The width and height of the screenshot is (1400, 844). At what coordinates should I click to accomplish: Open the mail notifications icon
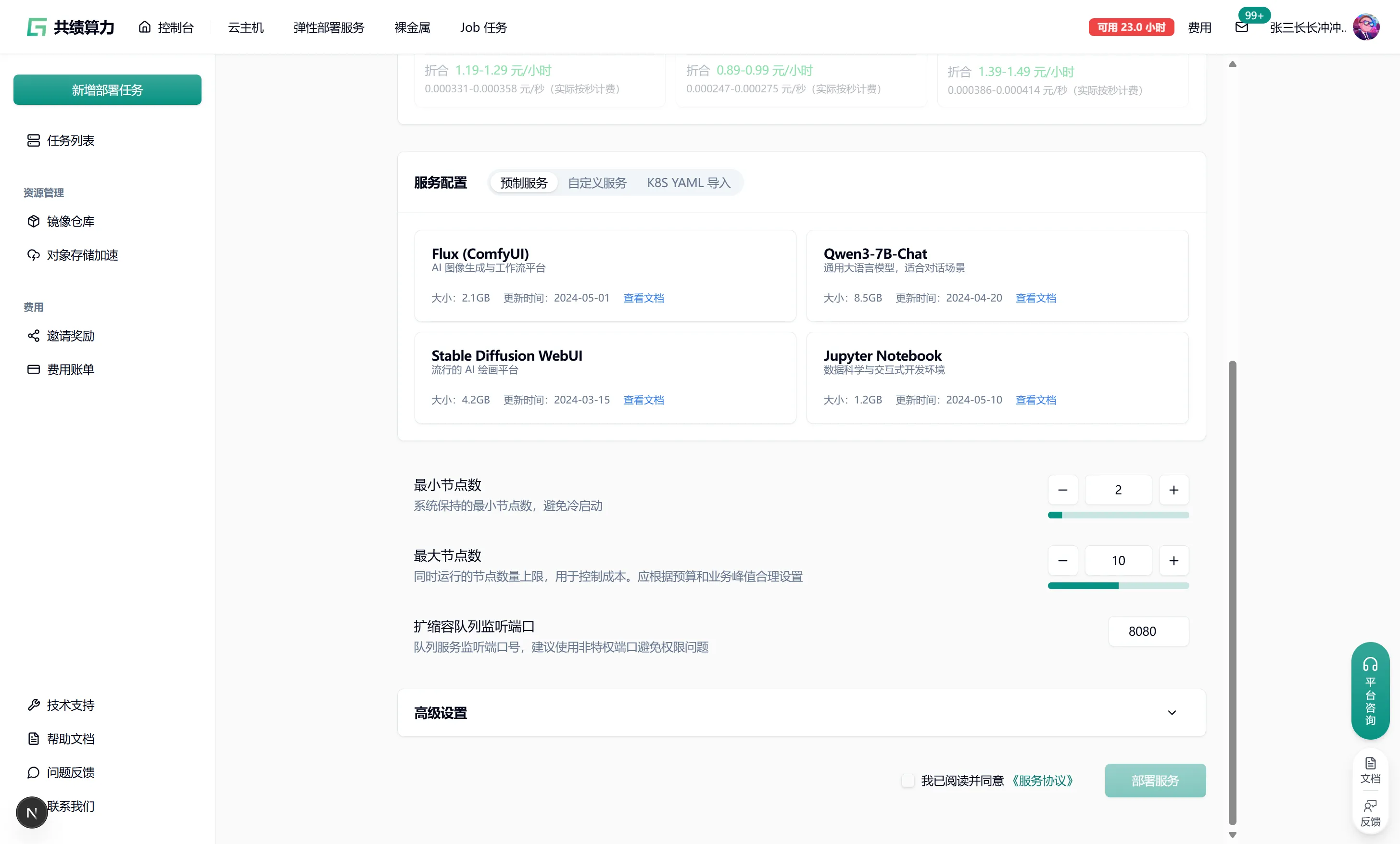pos(1241,27)
